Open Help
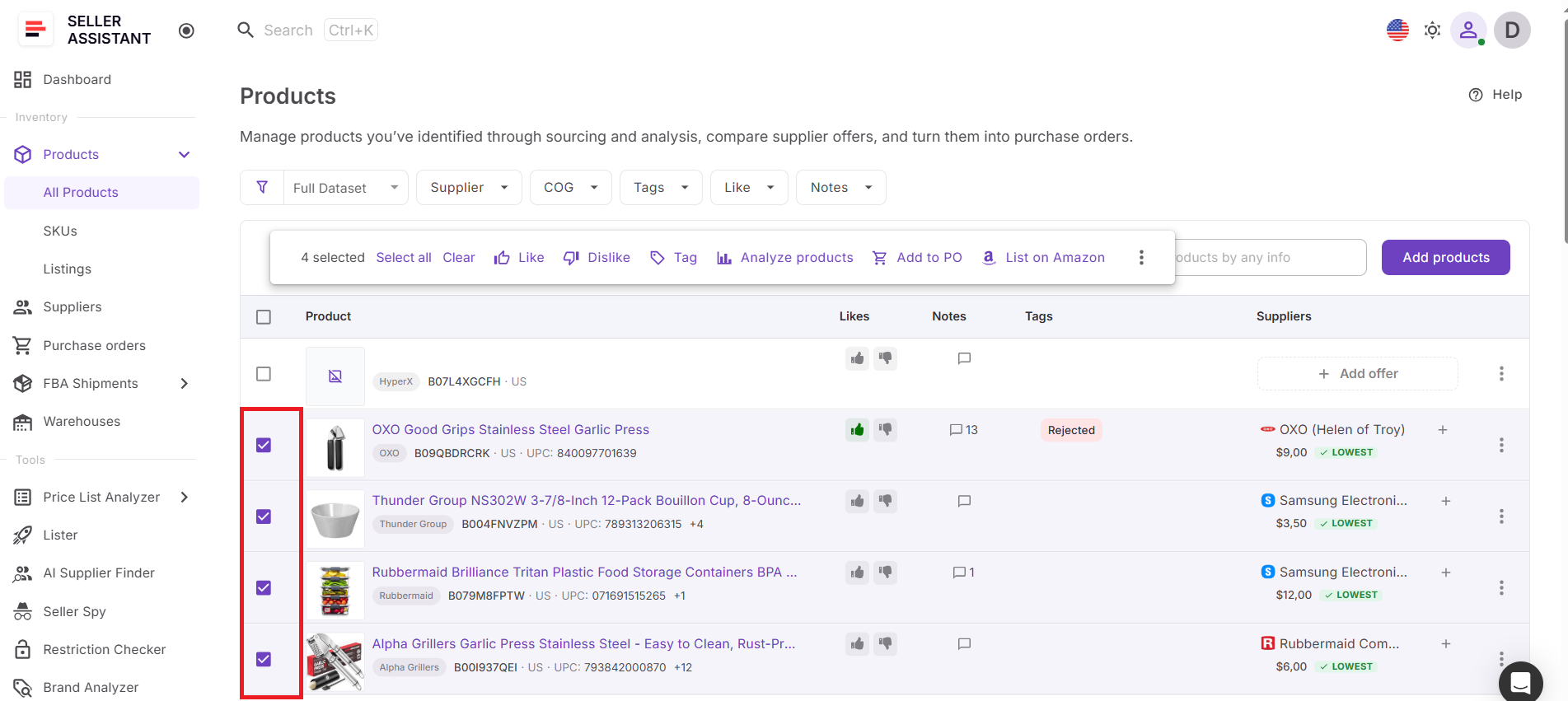This screenshot has height=701, width=1568. (x=1495, y=95)
